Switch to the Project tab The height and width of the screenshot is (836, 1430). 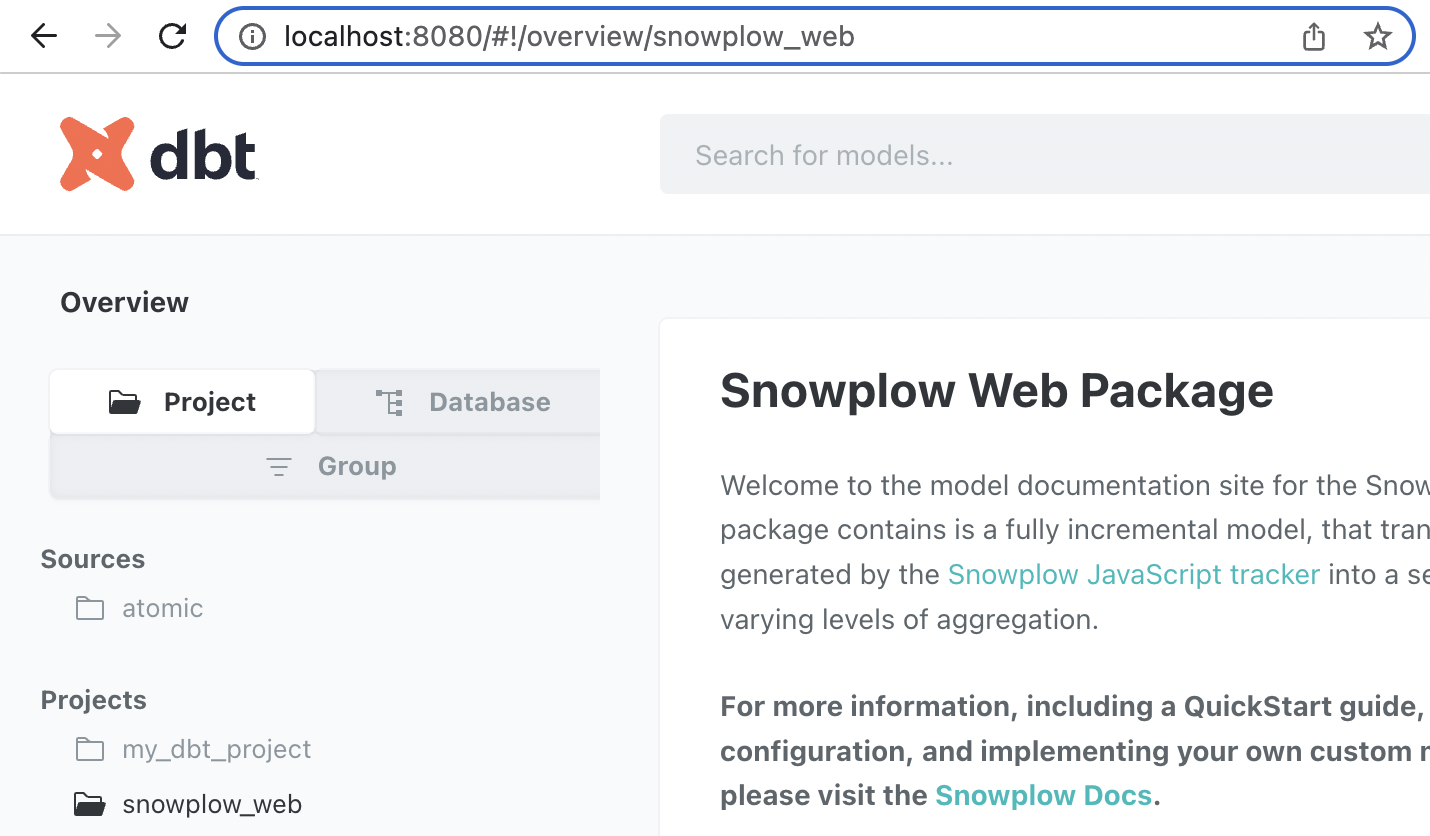coord(182,402)
